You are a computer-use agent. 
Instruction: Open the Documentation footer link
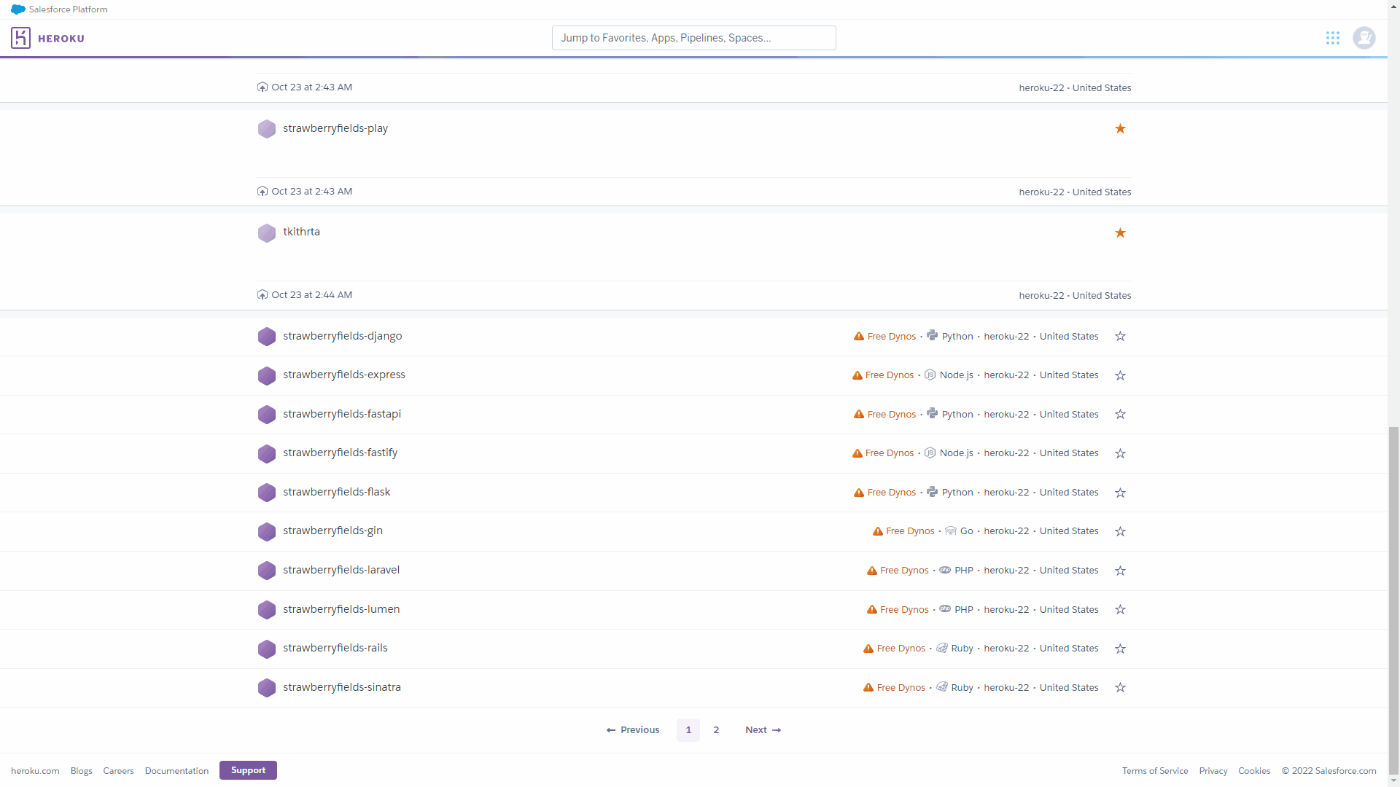pyautogui.click(x=177, y=771)
